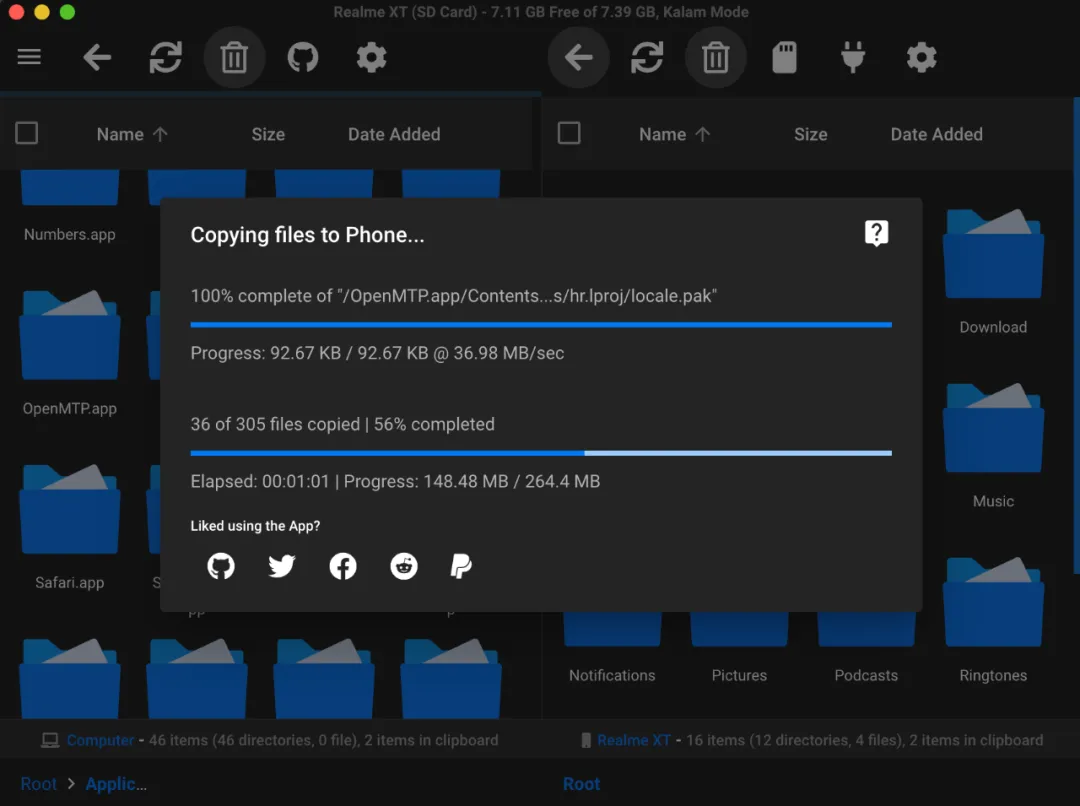Viewport: 1080px width, 806px height.
Task: Click the window title showing Realme XT storage
Action: [541, 12]
